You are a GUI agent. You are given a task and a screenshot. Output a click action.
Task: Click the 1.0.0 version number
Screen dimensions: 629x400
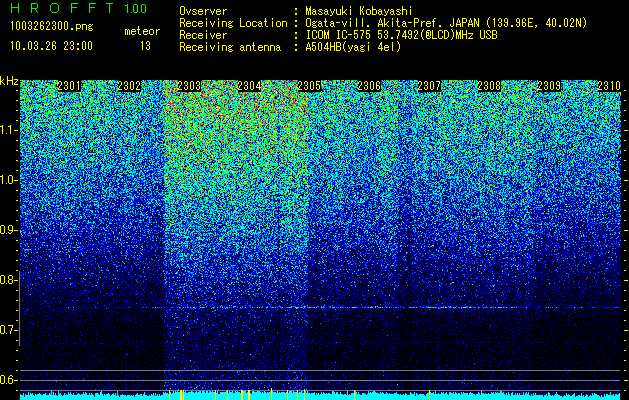[136, 8]
